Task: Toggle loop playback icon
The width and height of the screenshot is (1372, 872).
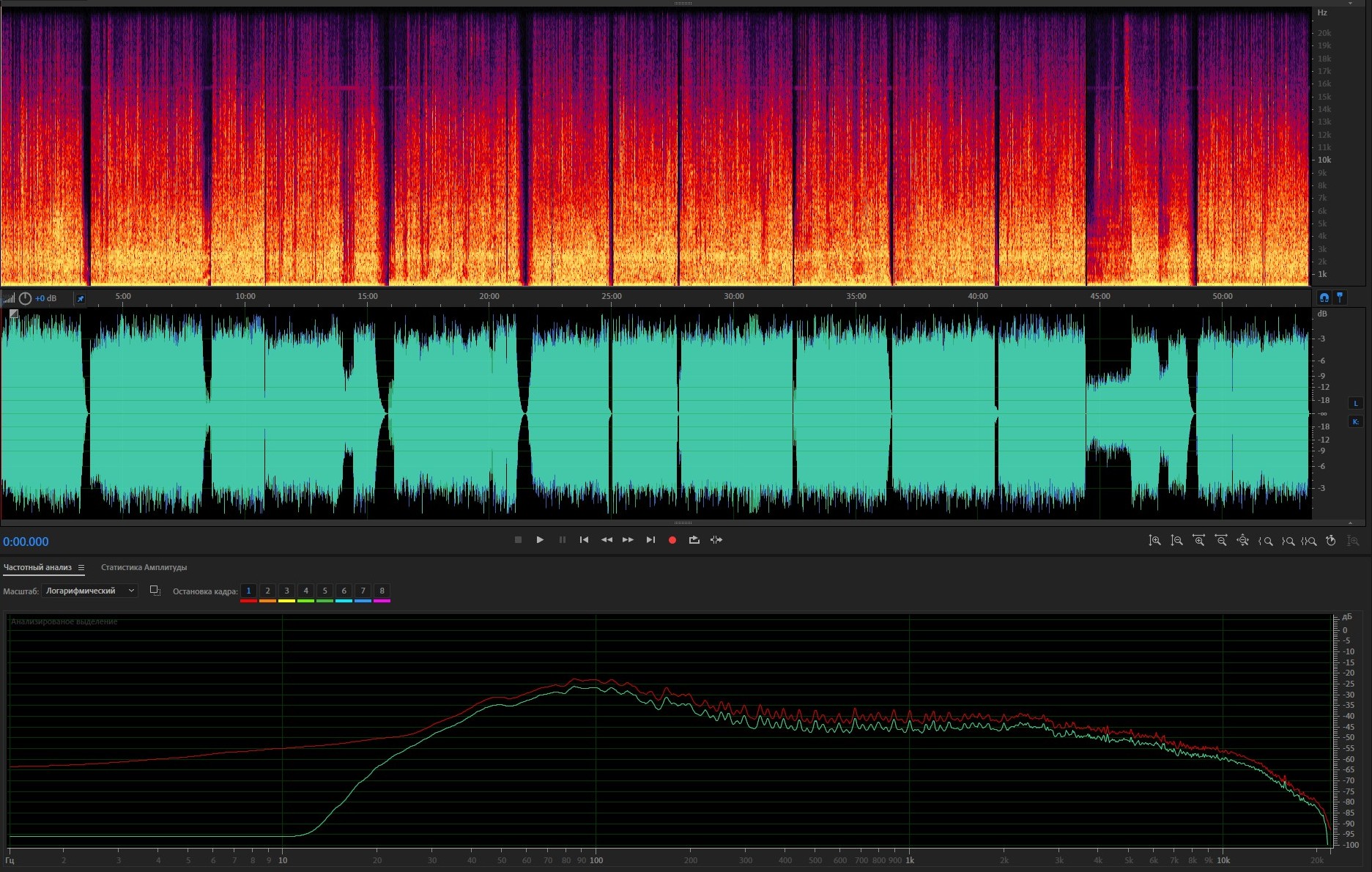Action: (694, 540)
